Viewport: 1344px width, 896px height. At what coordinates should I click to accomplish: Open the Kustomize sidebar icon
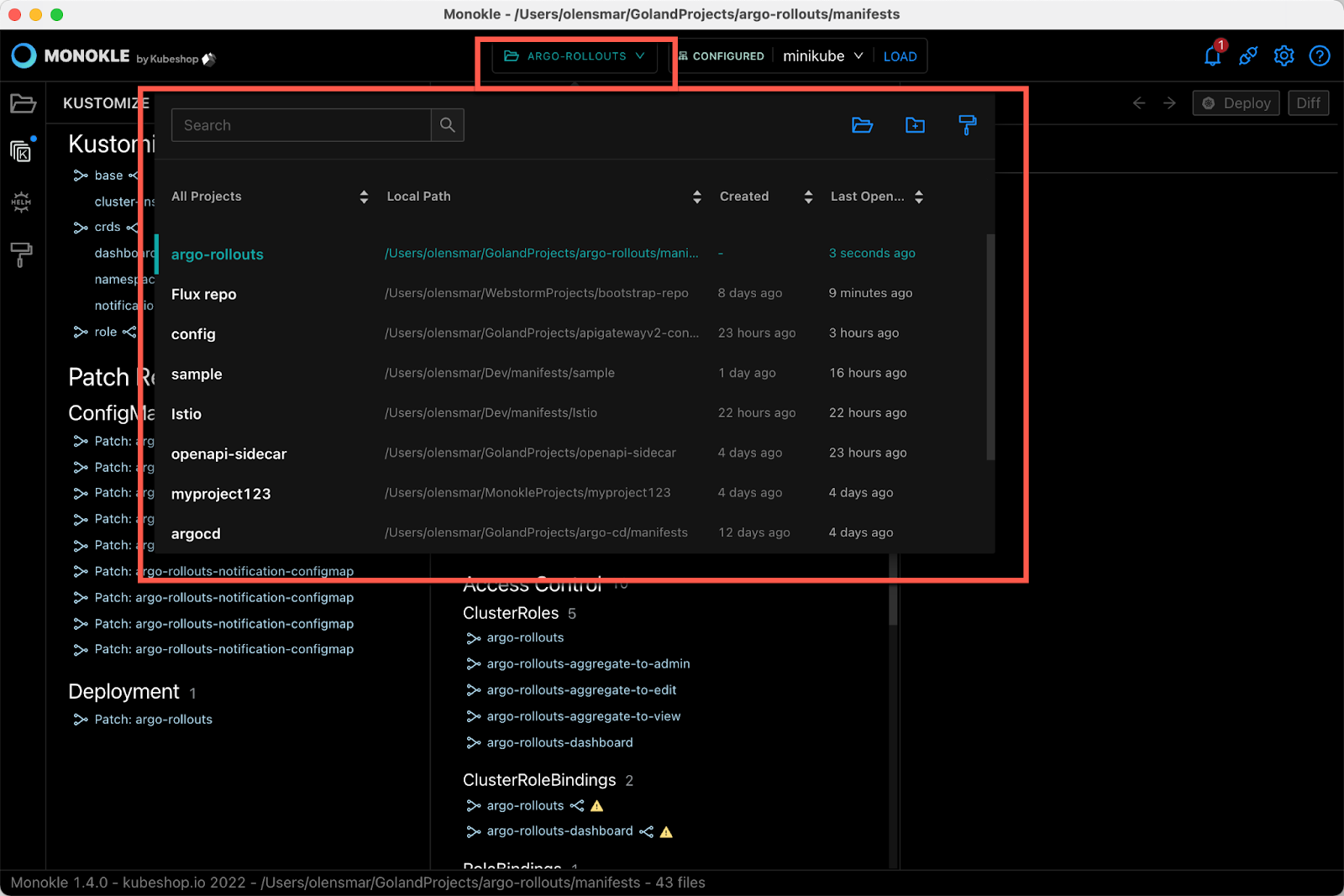[22, 151]
